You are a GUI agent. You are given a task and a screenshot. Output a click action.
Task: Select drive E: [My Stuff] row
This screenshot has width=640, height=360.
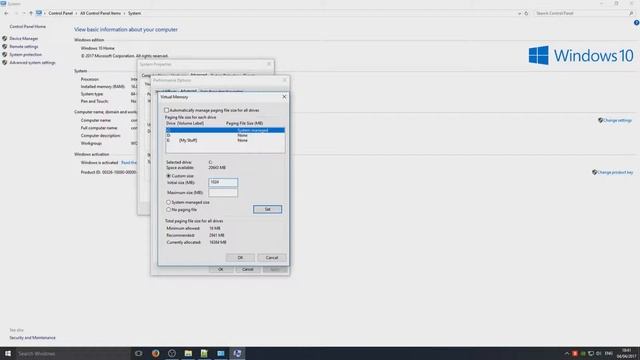coord(225,140)
